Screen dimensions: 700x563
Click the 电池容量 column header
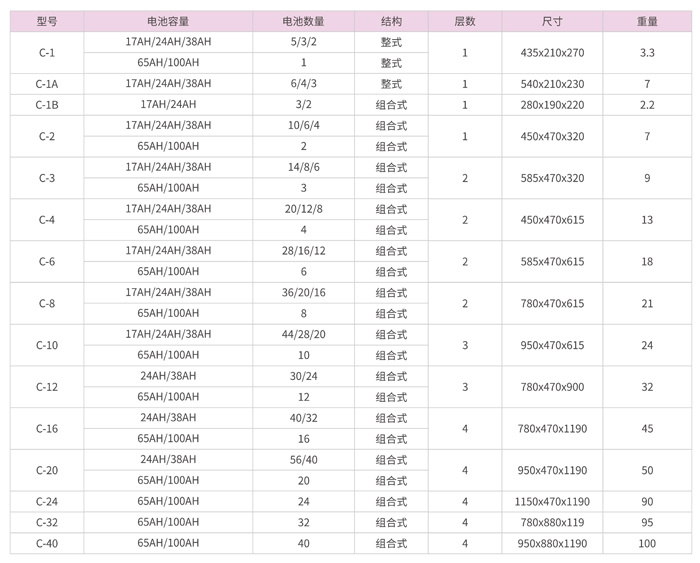click(x=168, y=20)
